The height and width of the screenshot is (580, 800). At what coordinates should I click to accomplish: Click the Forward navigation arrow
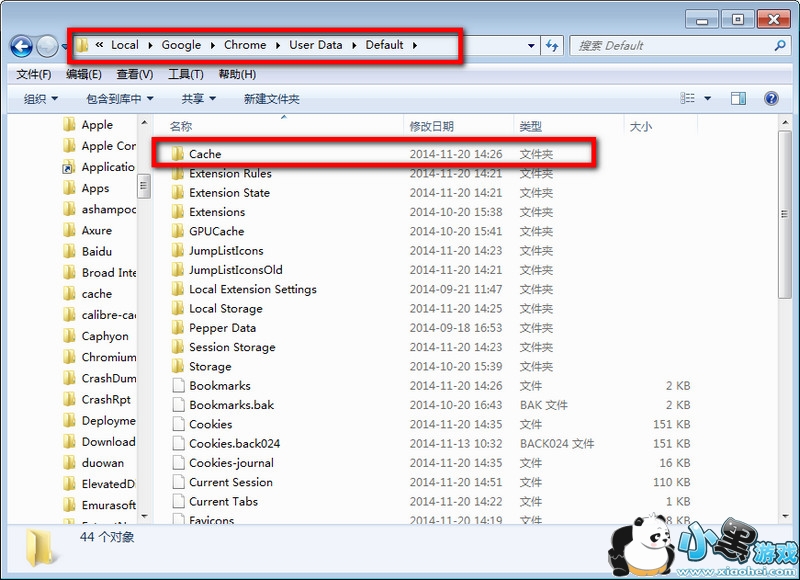[x=47, y=46]
